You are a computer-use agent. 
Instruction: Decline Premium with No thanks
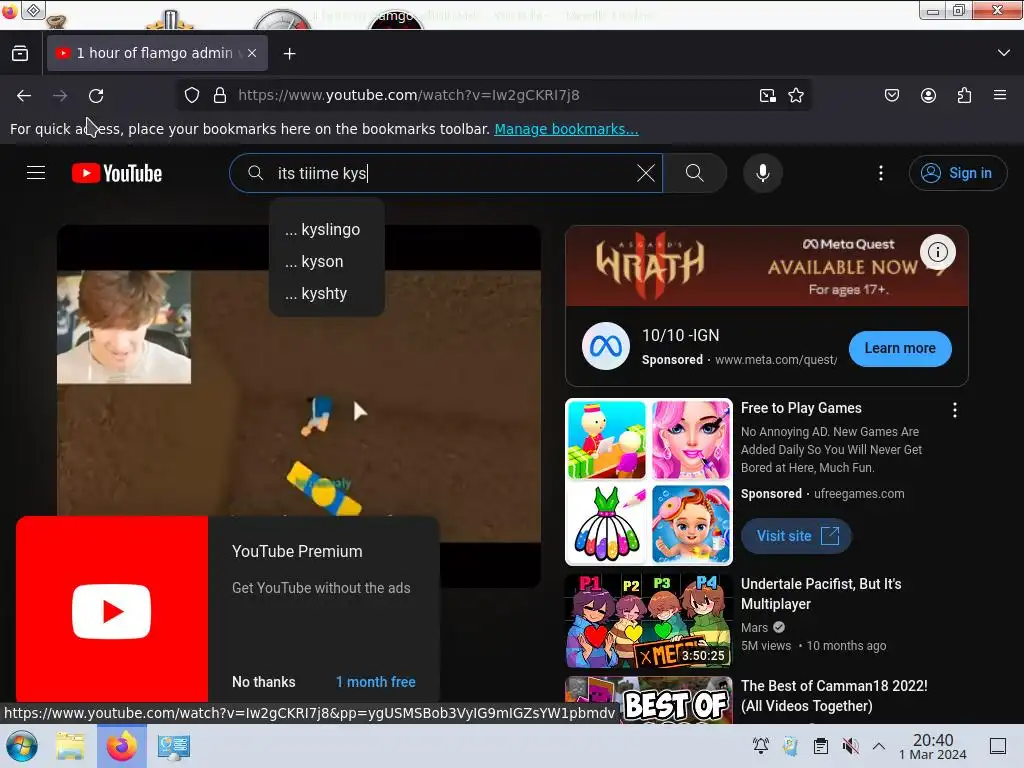click(x=264, y=682)
